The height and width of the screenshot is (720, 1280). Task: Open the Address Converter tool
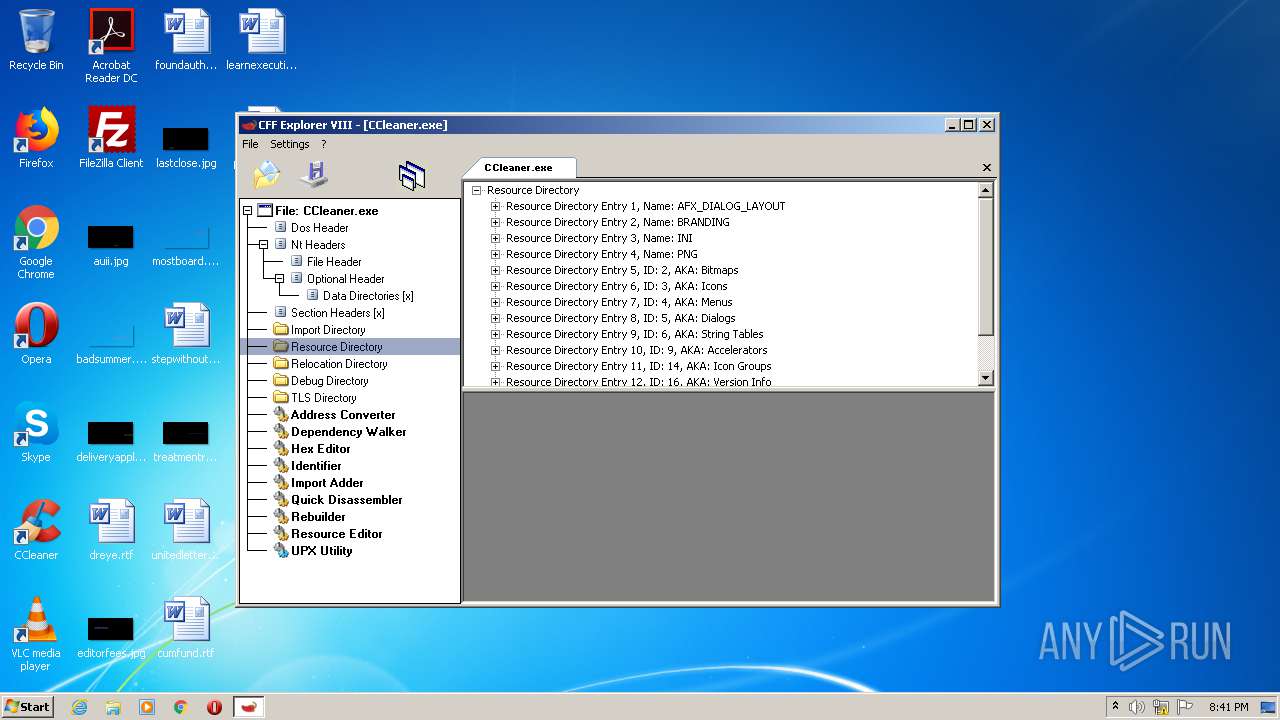tap(343, 415)
